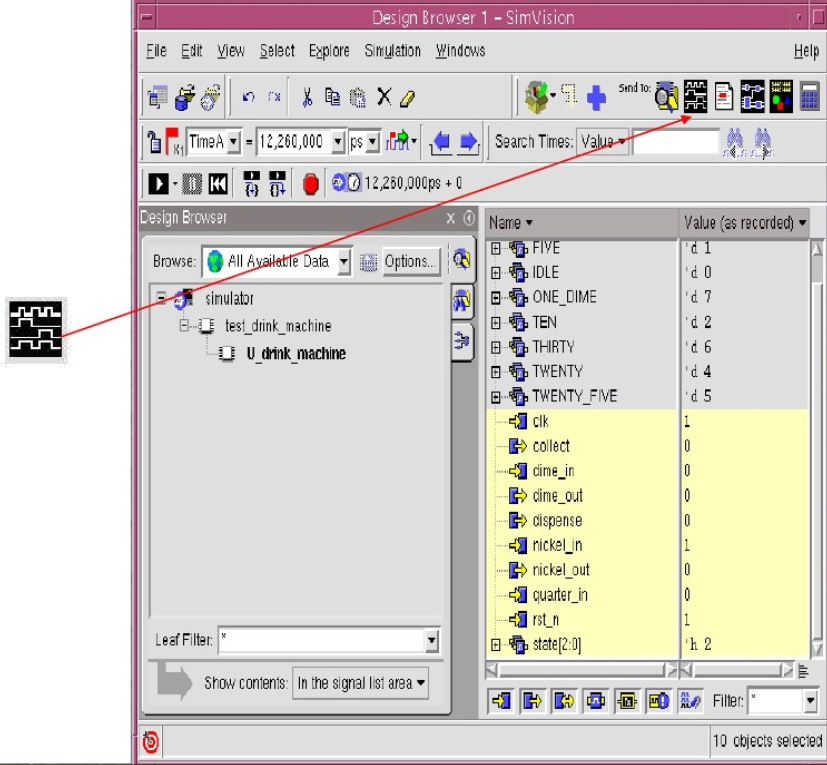Click the Search Times input field
Screen dimensions: 827x765
(676, 142)
